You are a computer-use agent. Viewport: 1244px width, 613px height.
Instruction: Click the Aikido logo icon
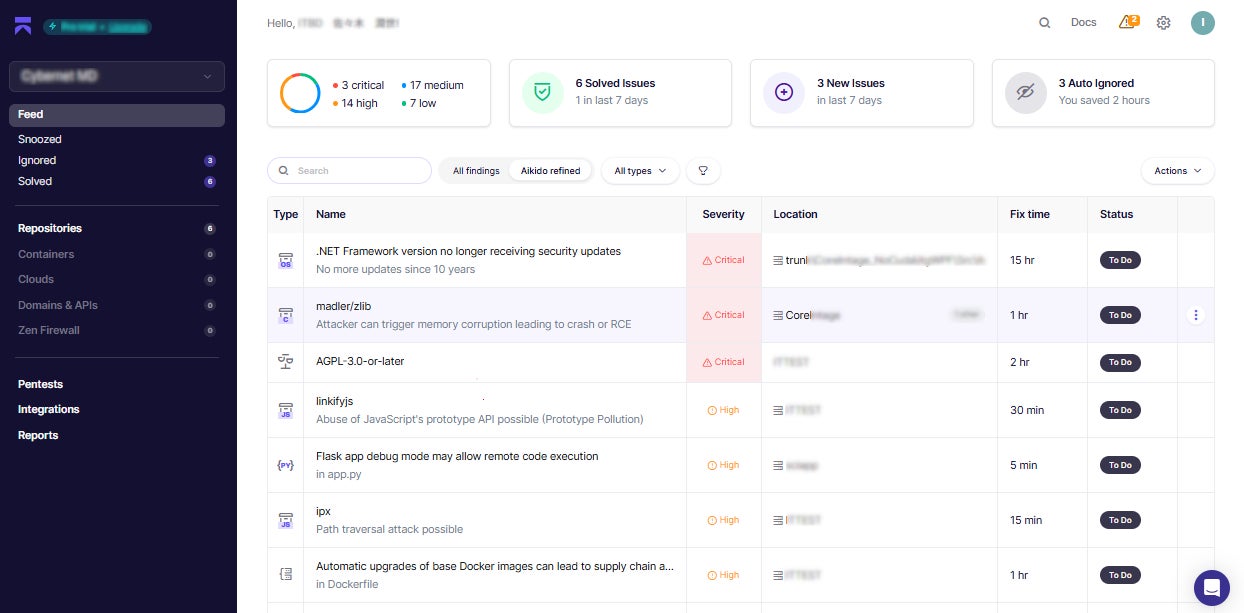point(23,26)
